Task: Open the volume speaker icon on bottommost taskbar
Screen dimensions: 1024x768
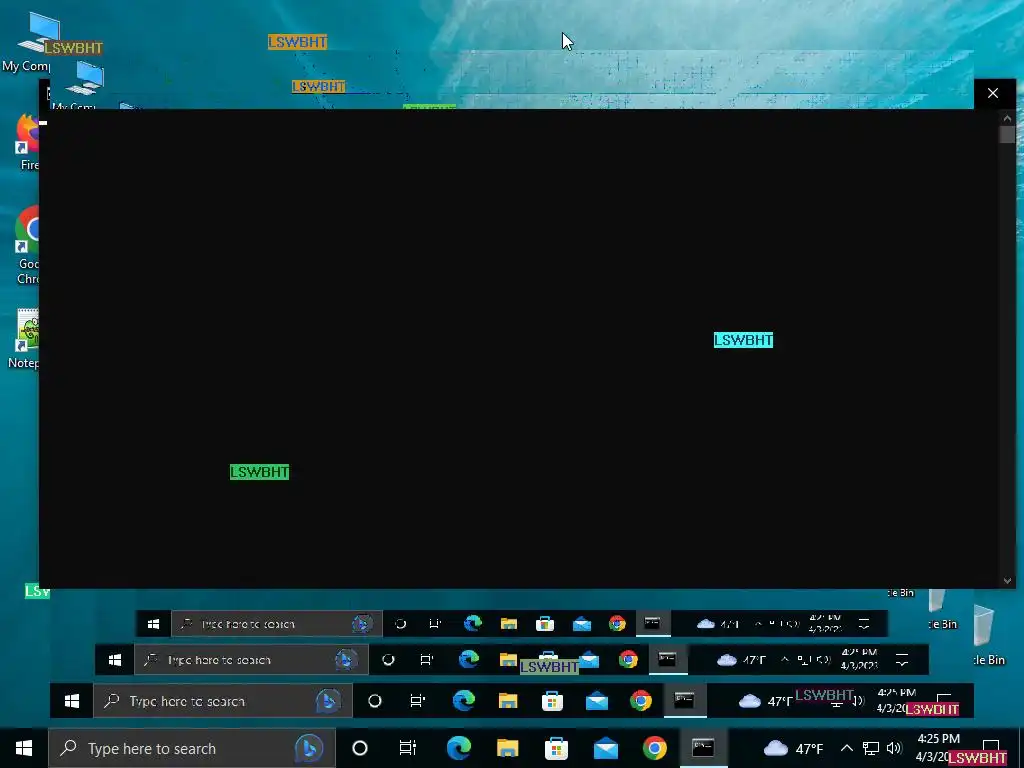Action: [894, 748]
